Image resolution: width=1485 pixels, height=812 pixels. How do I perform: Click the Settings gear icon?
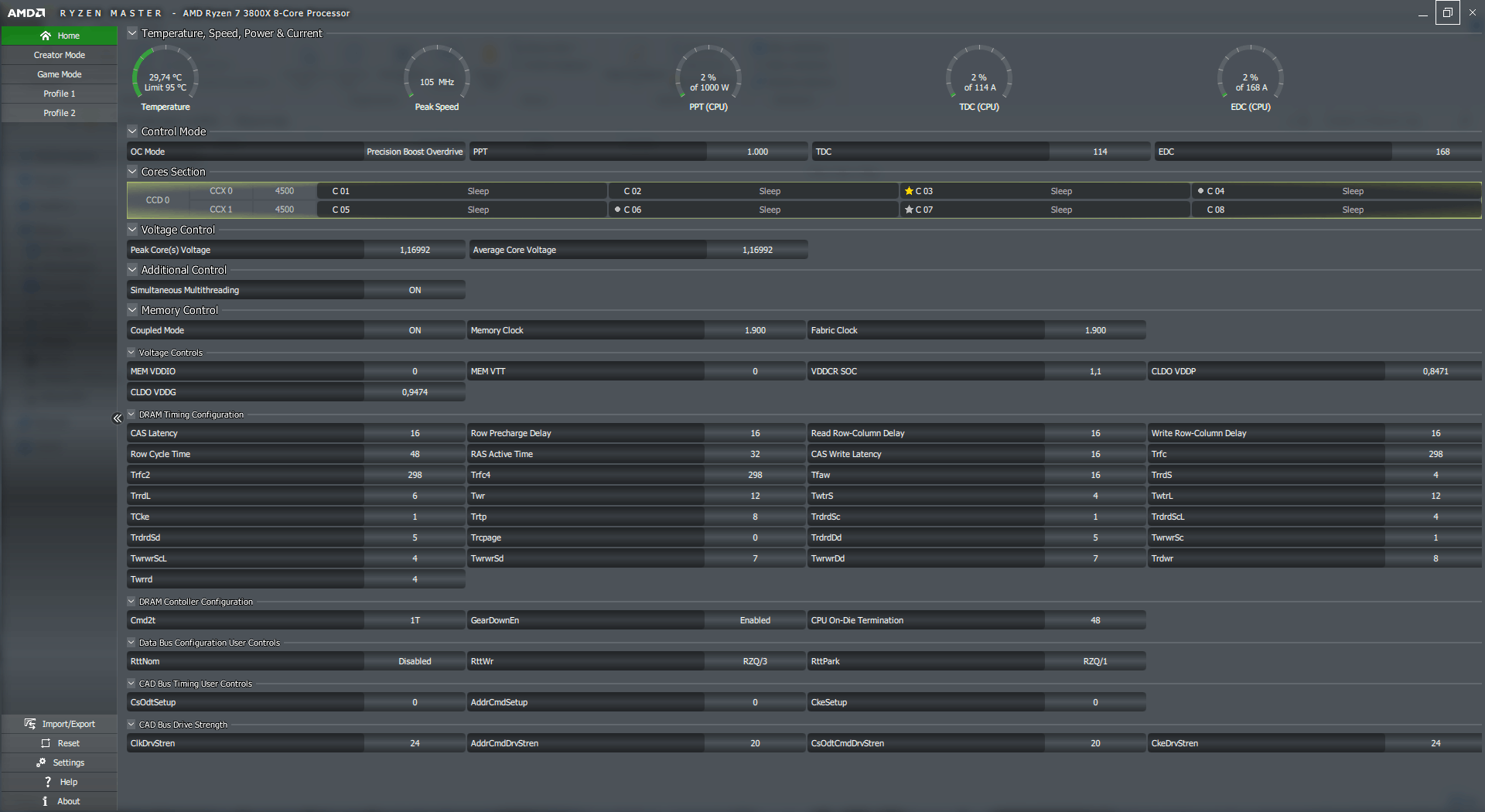[41, 763]
